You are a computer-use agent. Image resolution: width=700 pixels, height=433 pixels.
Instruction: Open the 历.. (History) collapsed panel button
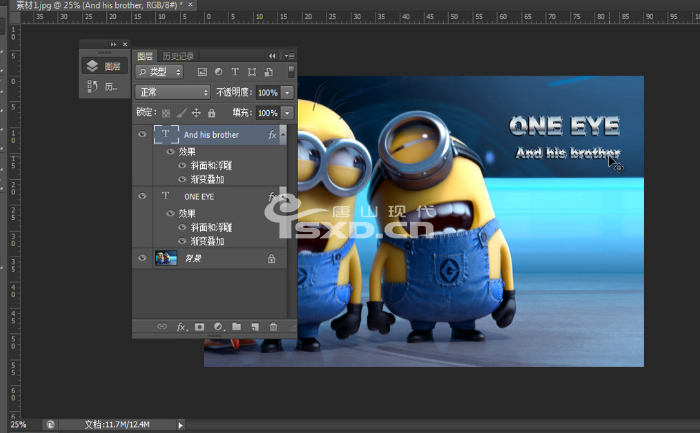(104, 86)
